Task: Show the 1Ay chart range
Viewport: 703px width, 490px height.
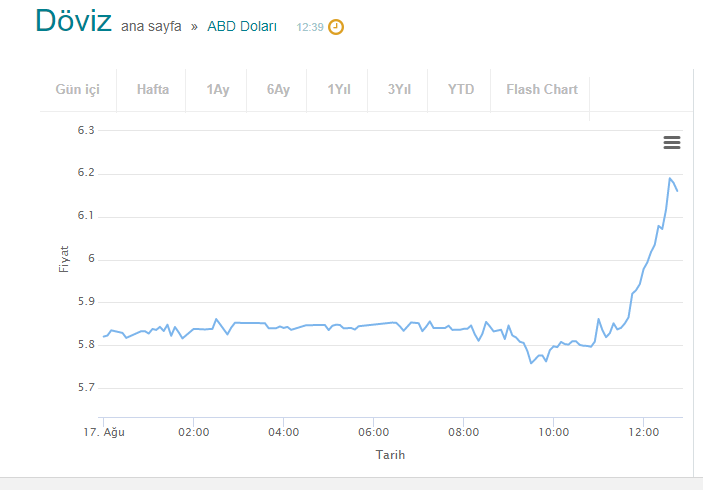Action: pyautogui.click(x=218, y=89)
